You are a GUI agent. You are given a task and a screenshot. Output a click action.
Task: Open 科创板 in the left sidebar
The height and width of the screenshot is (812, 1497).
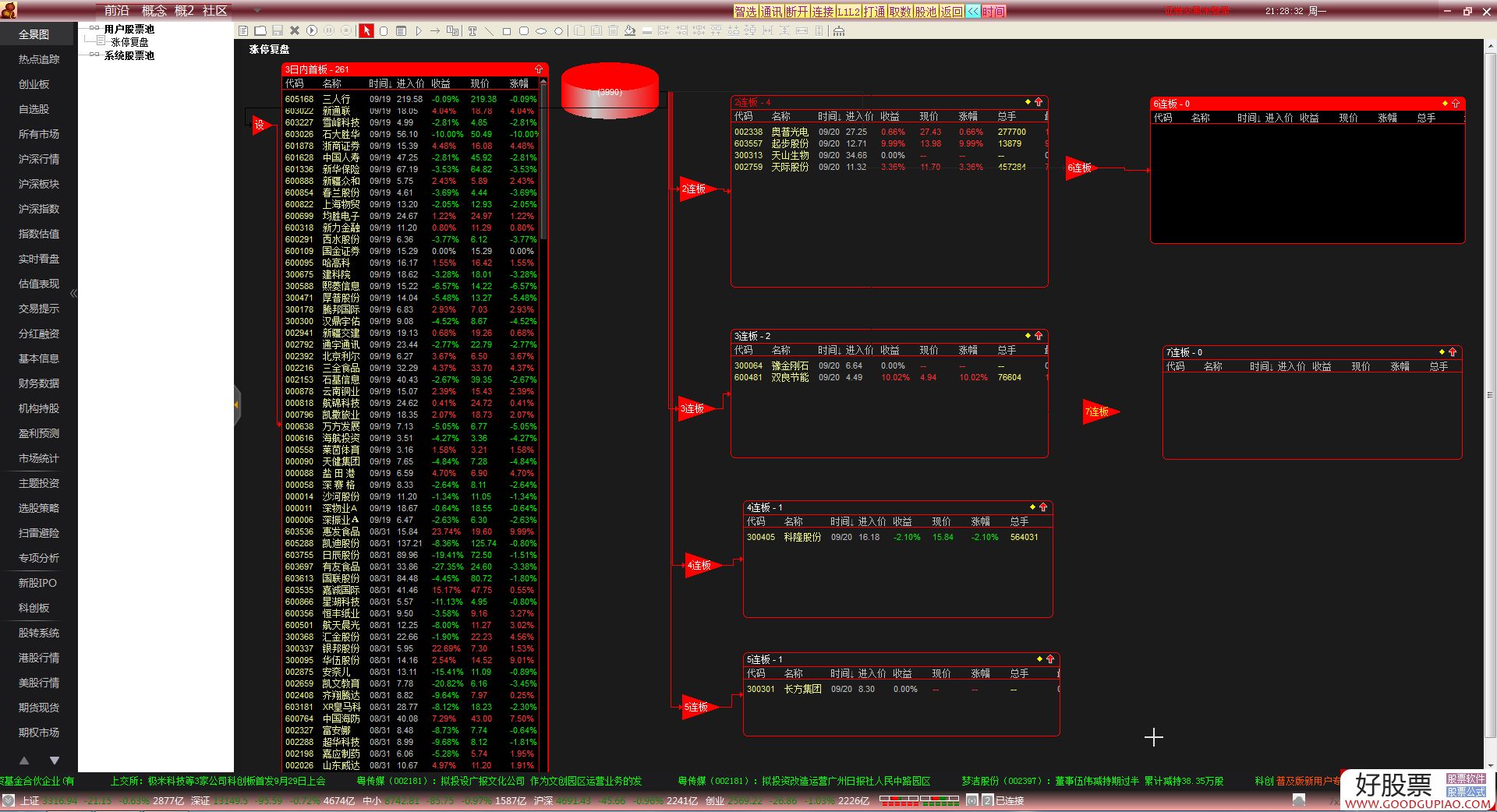pos(34,608)
